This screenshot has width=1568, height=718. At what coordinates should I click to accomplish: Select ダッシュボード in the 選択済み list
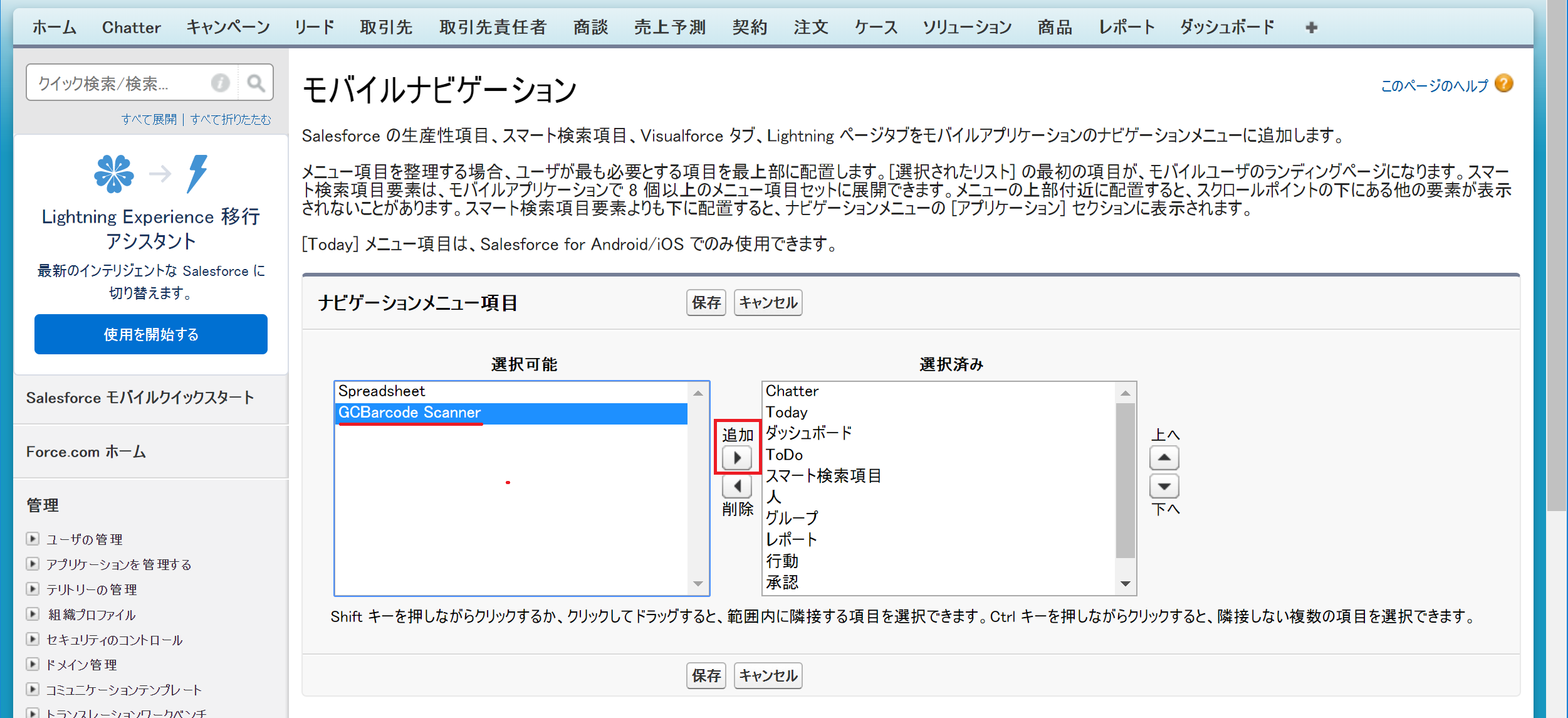[x=939, y=433]
